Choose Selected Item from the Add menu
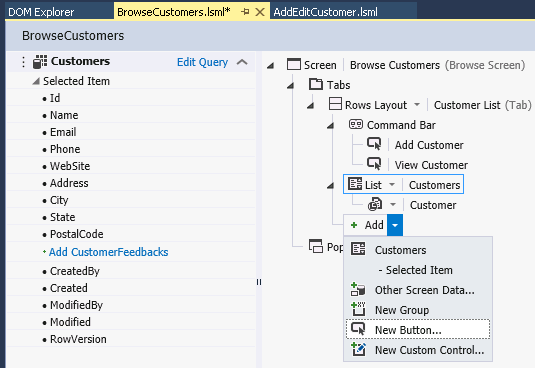The width and height of the screenshot is (535, 368). [x=418, y=270]
